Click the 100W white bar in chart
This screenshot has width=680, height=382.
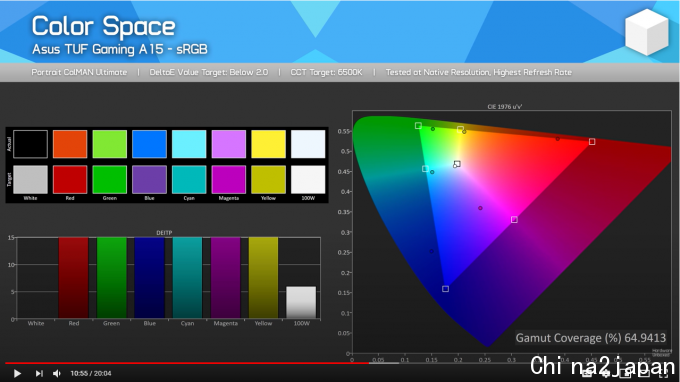click(301, 302)
